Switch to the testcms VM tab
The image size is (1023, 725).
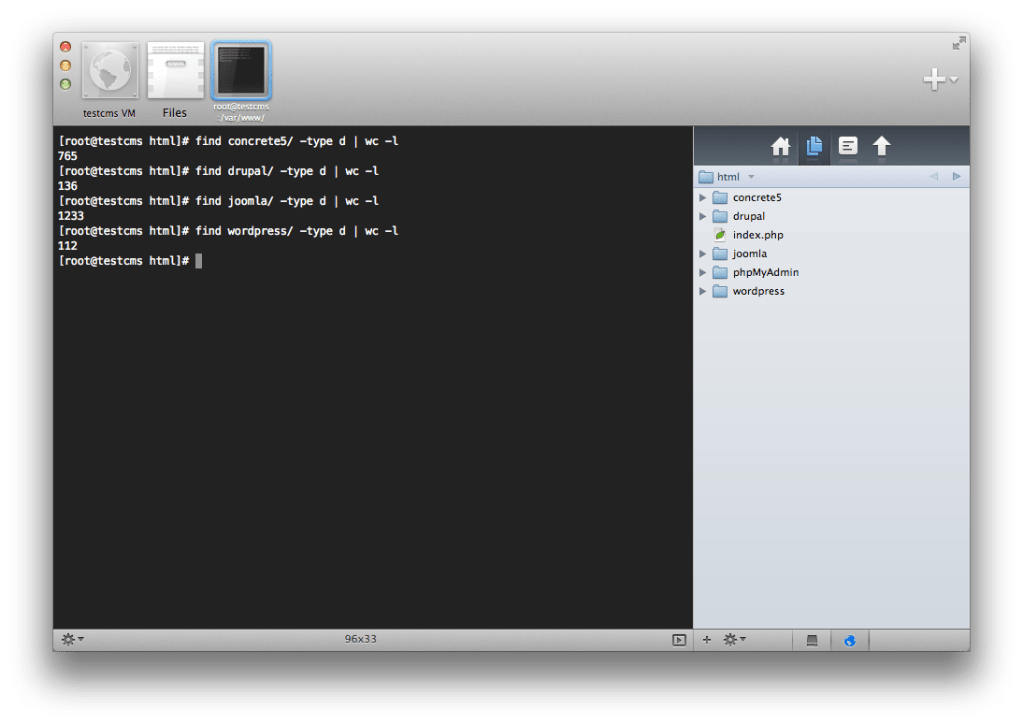tap(109, 75)
